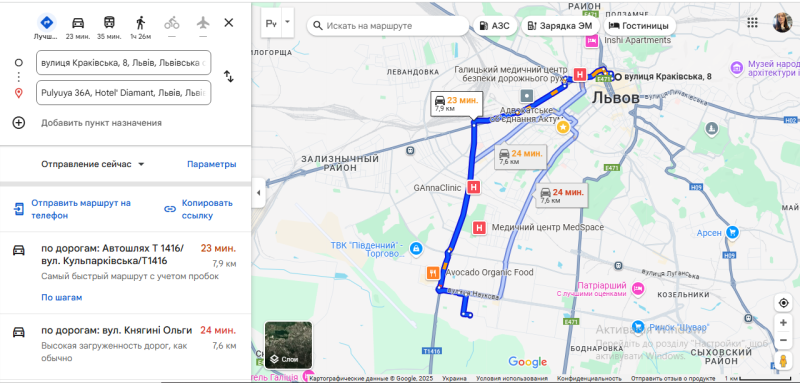Show my current location on map
800x383 pixels.
point(783,303)
